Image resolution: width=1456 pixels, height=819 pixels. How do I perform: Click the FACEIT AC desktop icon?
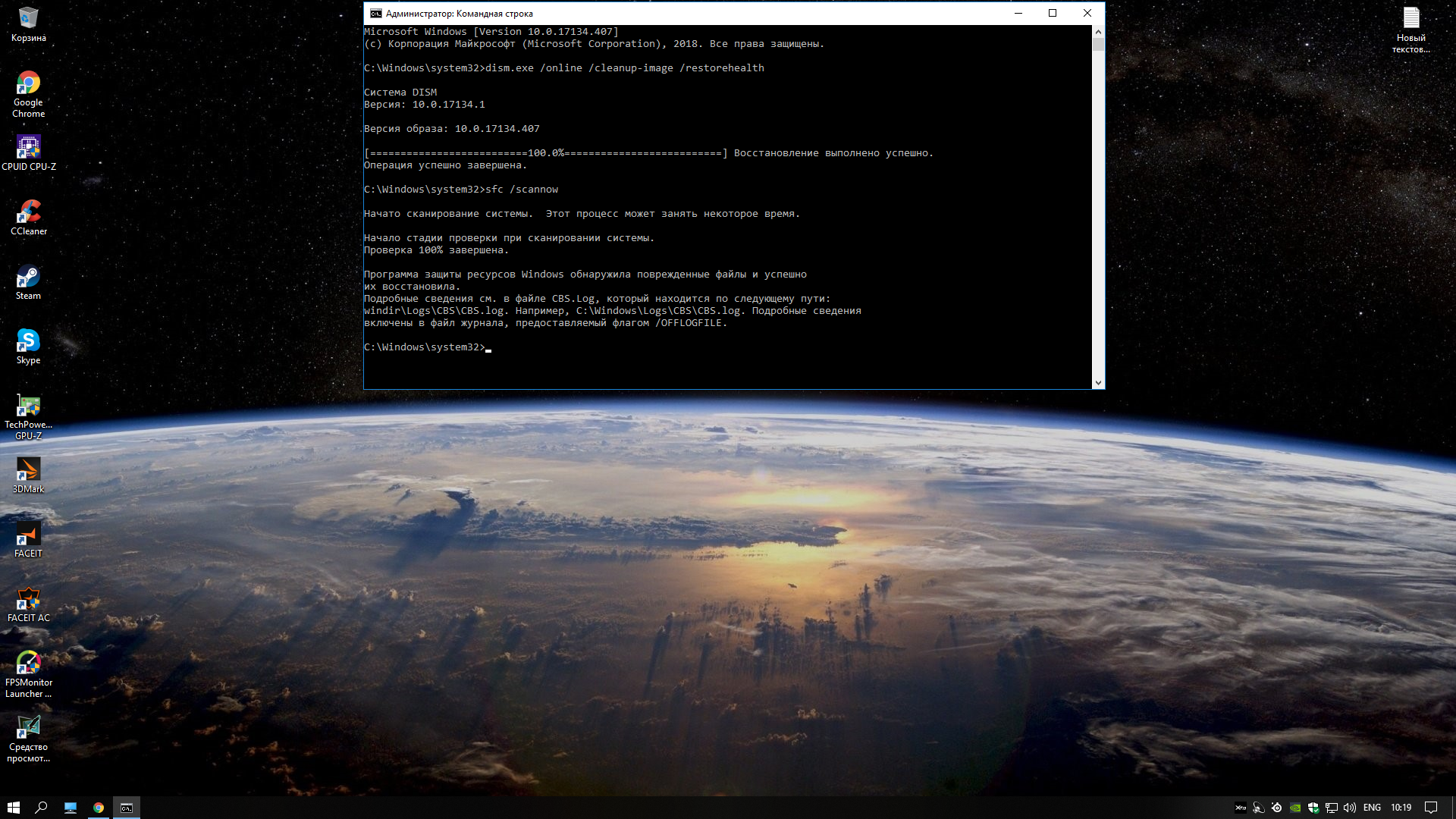28,598
